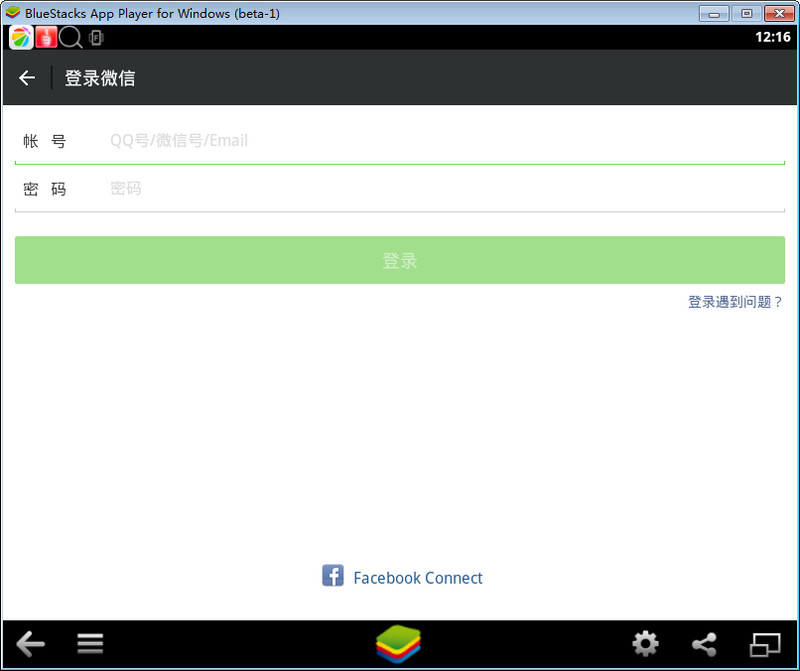Tap the BlueStacks bottom bar back arrow
This screenshot has height=671, width=800.
(31, 643)
